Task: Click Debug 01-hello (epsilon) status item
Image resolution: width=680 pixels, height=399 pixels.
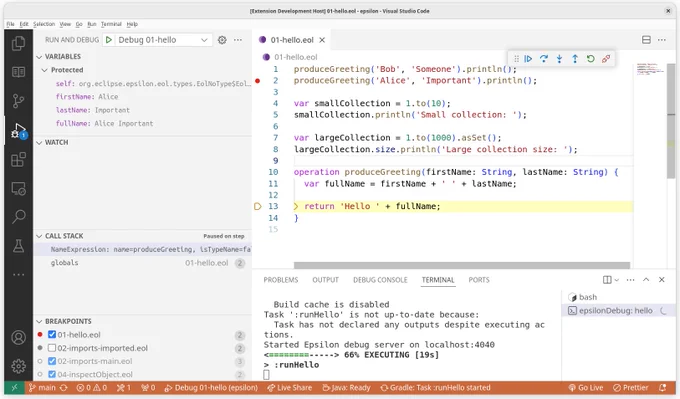Action: click(x=211, y=388)
